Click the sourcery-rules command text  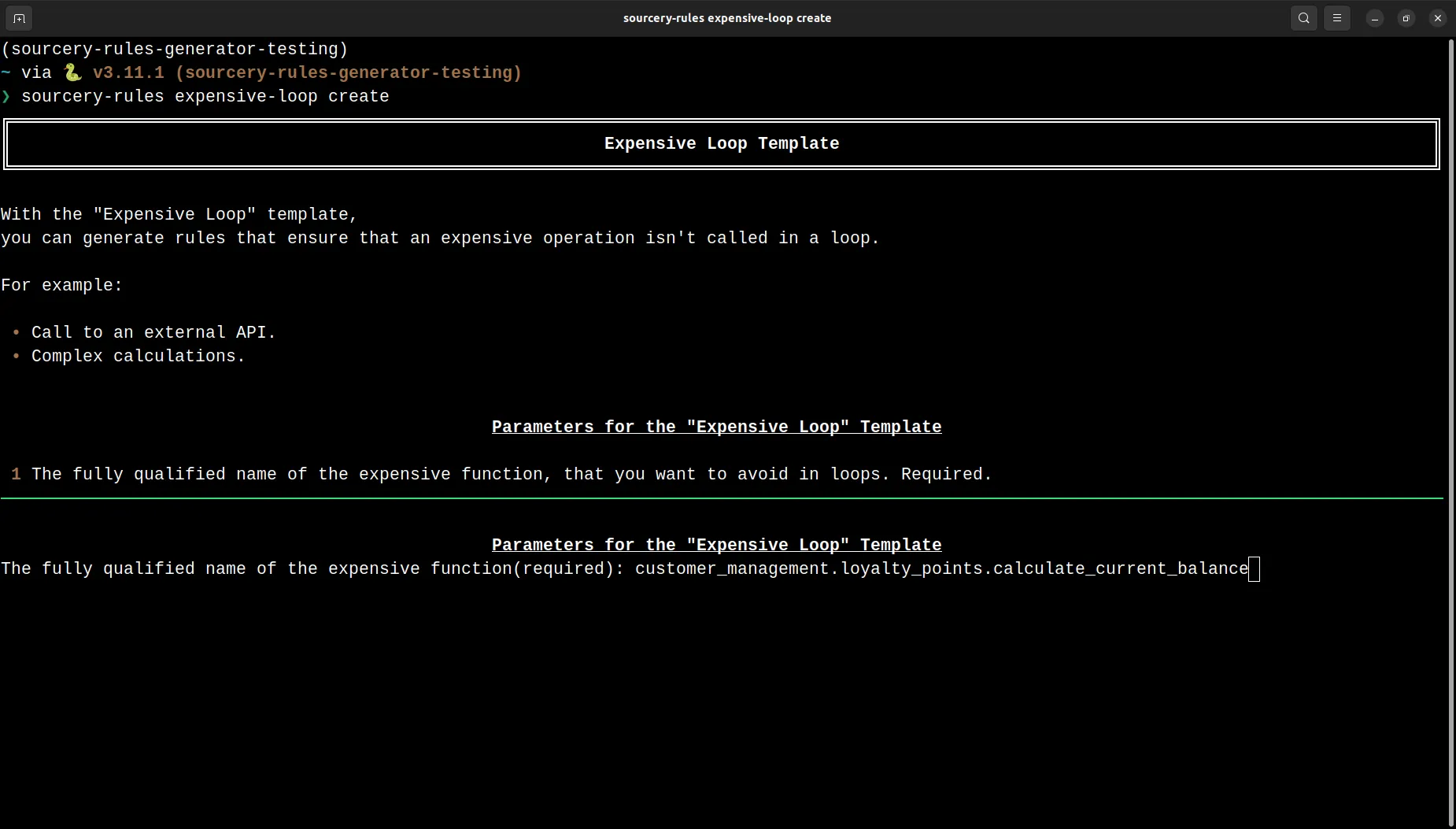[205, 96]
